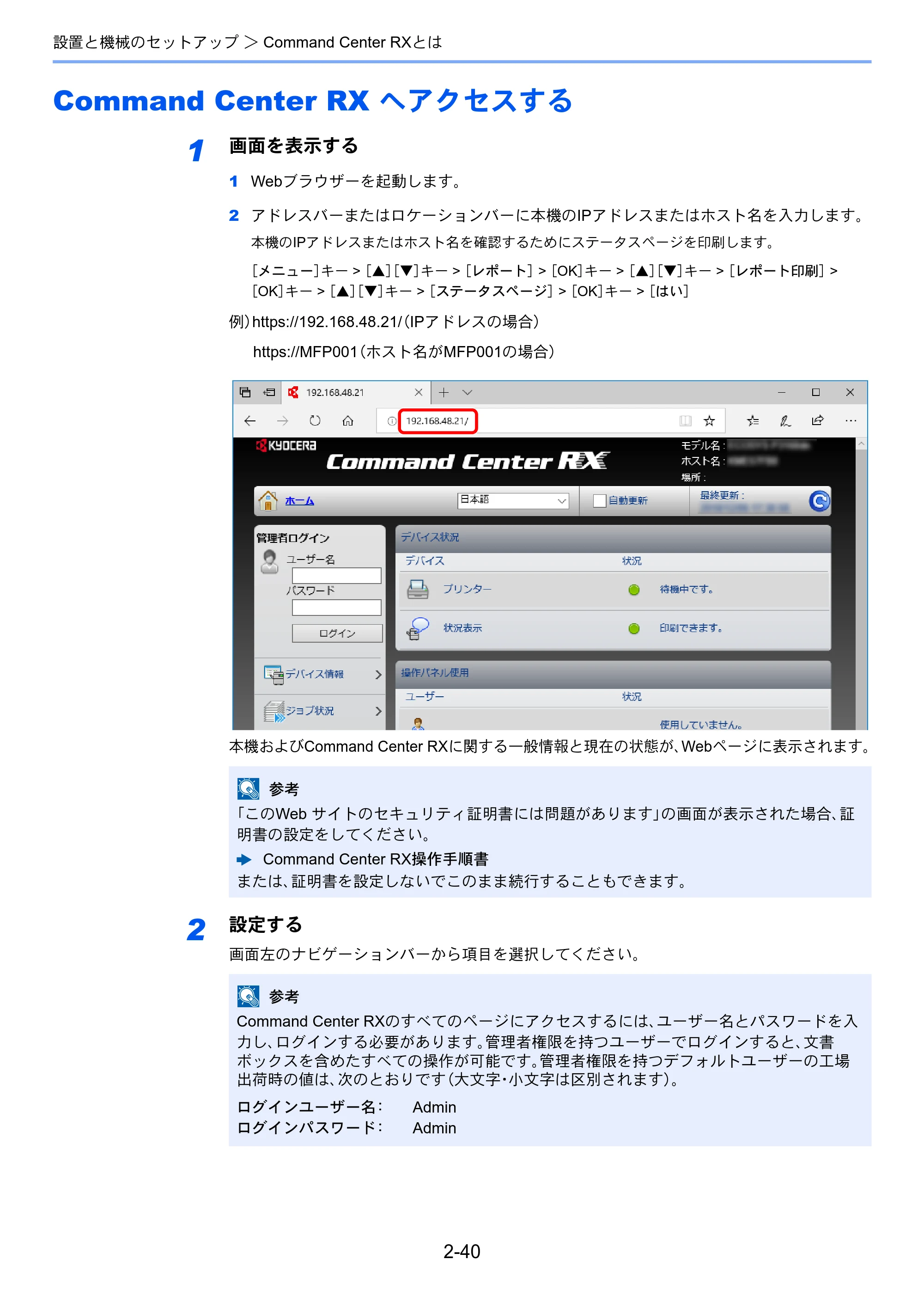
Task: Click the 印刷できます。 status text
Action: tap(691, 628)
